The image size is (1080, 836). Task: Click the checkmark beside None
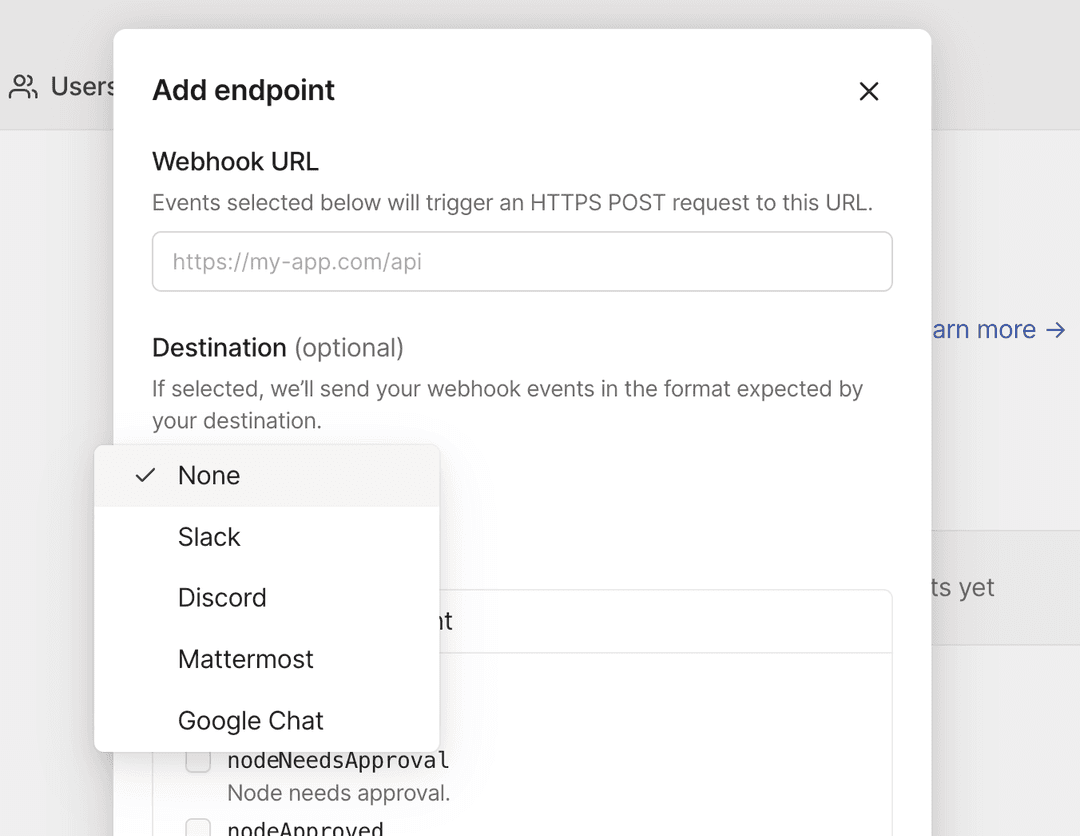click(145, 475)
